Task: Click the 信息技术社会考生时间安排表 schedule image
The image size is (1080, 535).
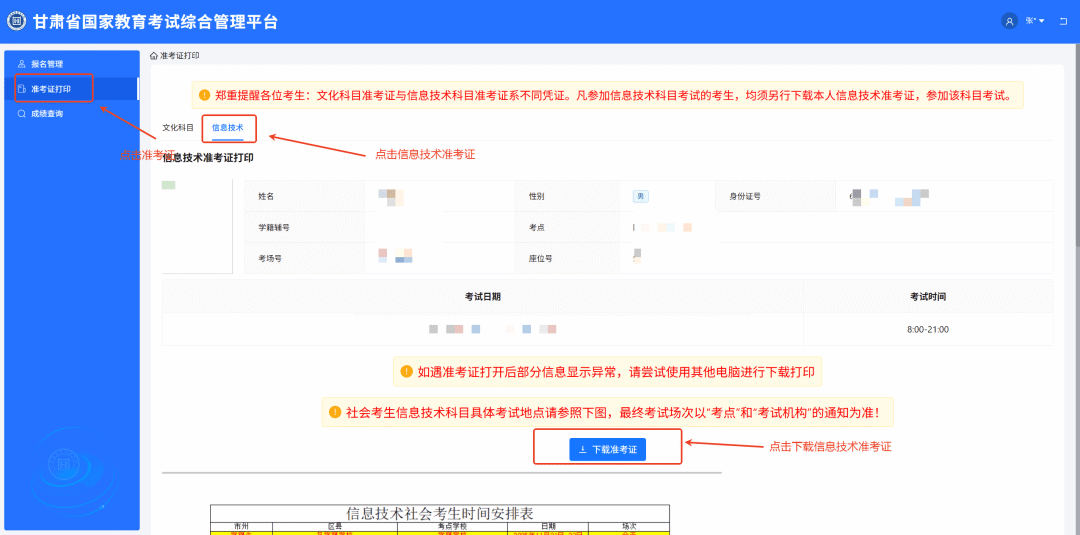Action: tap(439, 519)
